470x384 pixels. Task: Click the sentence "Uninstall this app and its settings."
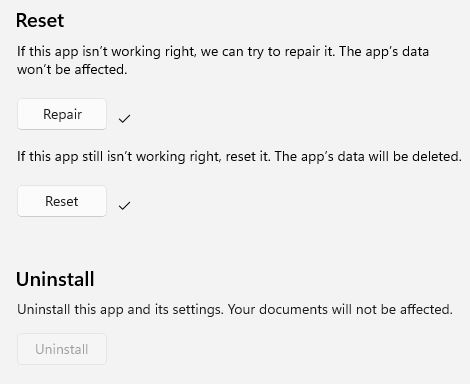120,310
